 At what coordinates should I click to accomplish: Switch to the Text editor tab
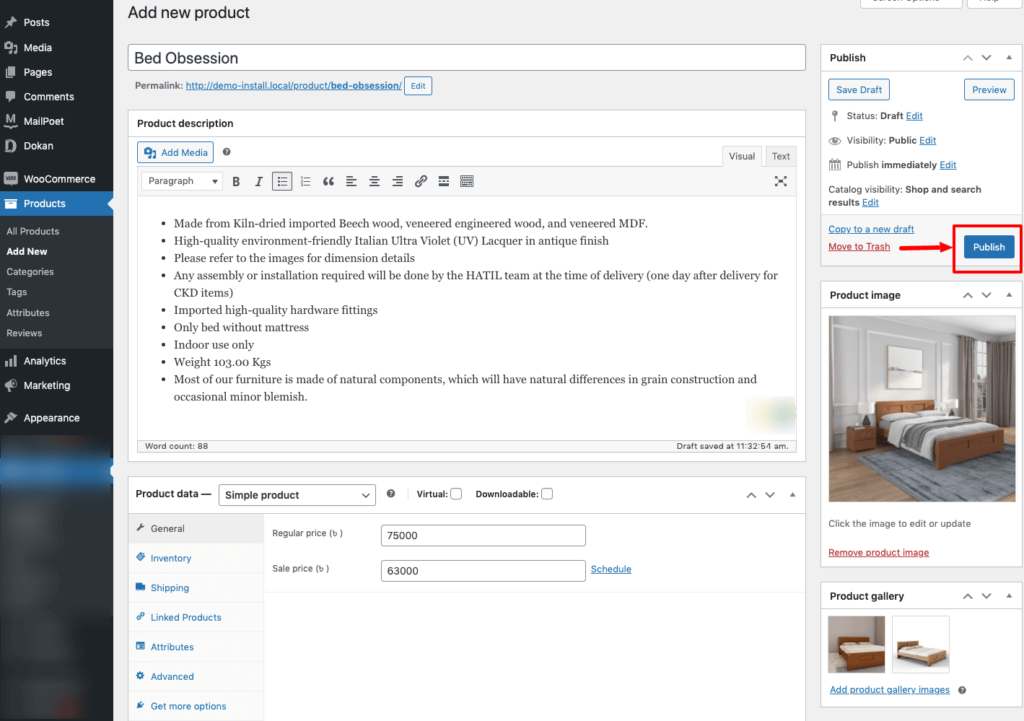(x=780, y=156)
